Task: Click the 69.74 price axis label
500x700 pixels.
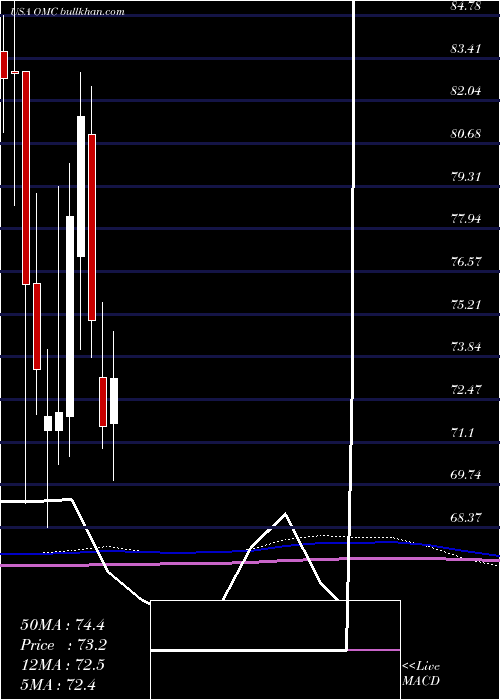Action: [466, 475]
